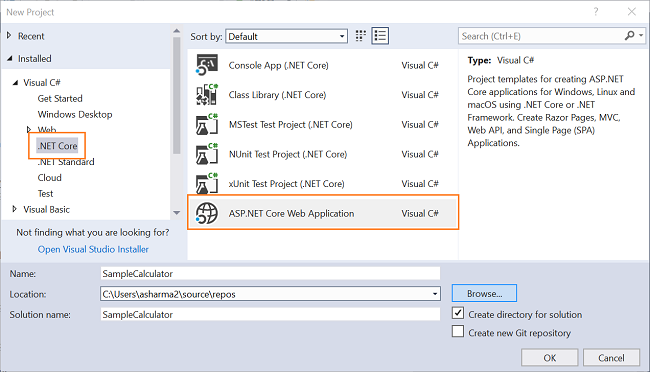This screenshot has width=650, height=372.
Task: Open the help question mark button
Action: point(596,12)
